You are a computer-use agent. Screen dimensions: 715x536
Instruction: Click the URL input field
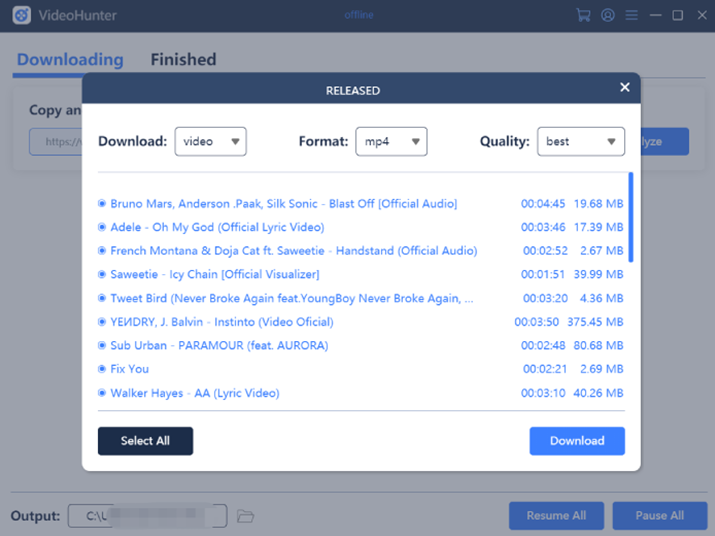tap(56, 142)
